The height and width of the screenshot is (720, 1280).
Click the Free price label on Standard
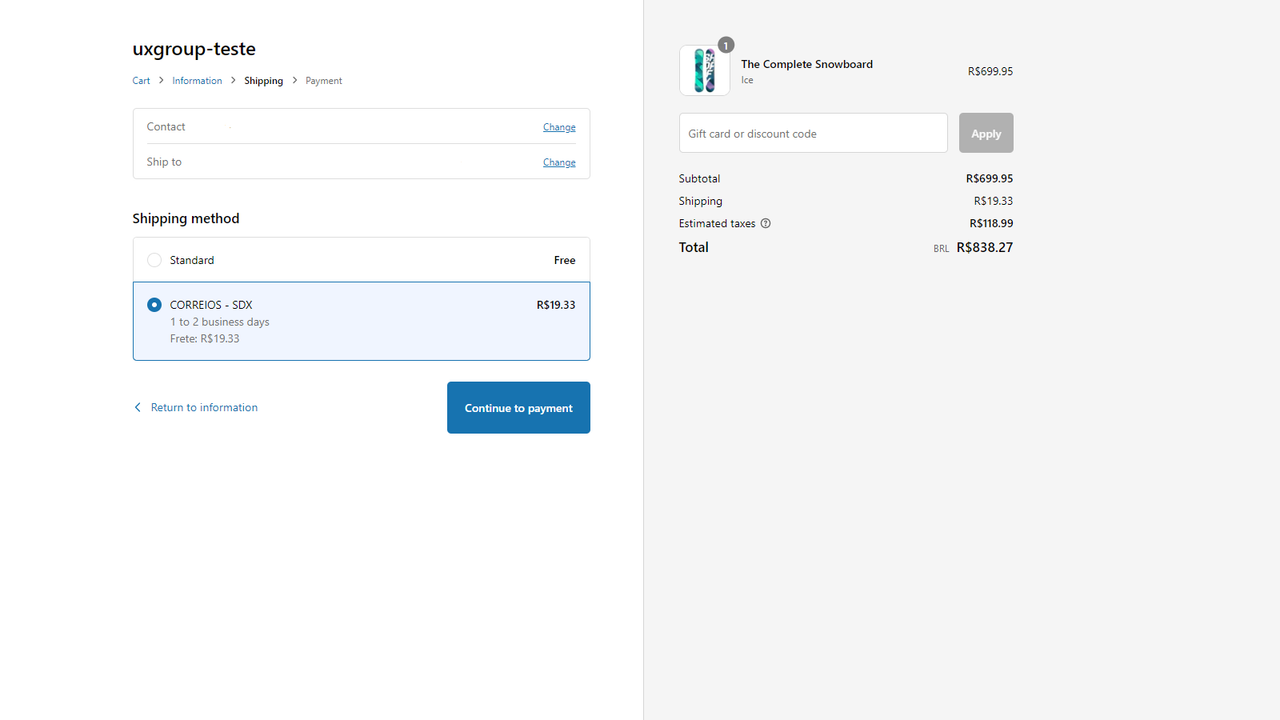click(565, 260)
